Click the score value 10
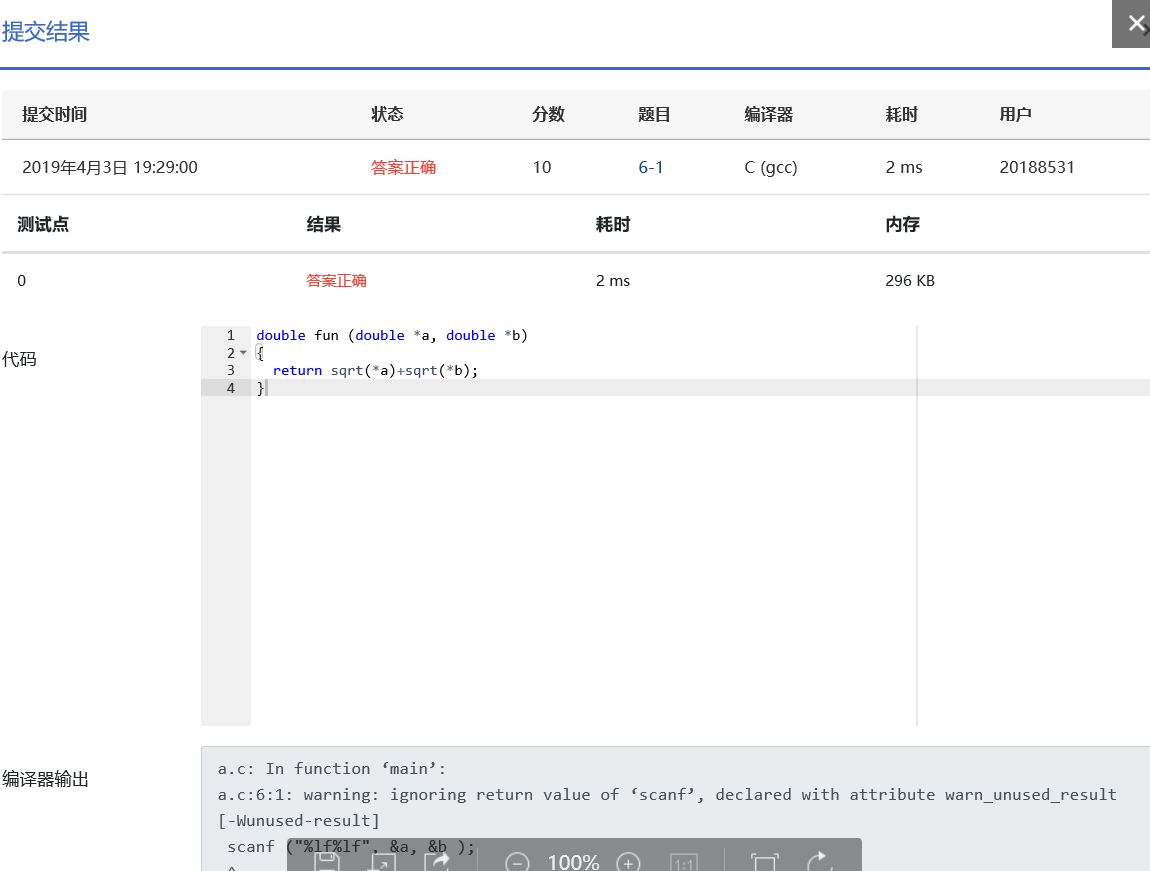Screen dimensions: 1150x871 coord(541,167)
